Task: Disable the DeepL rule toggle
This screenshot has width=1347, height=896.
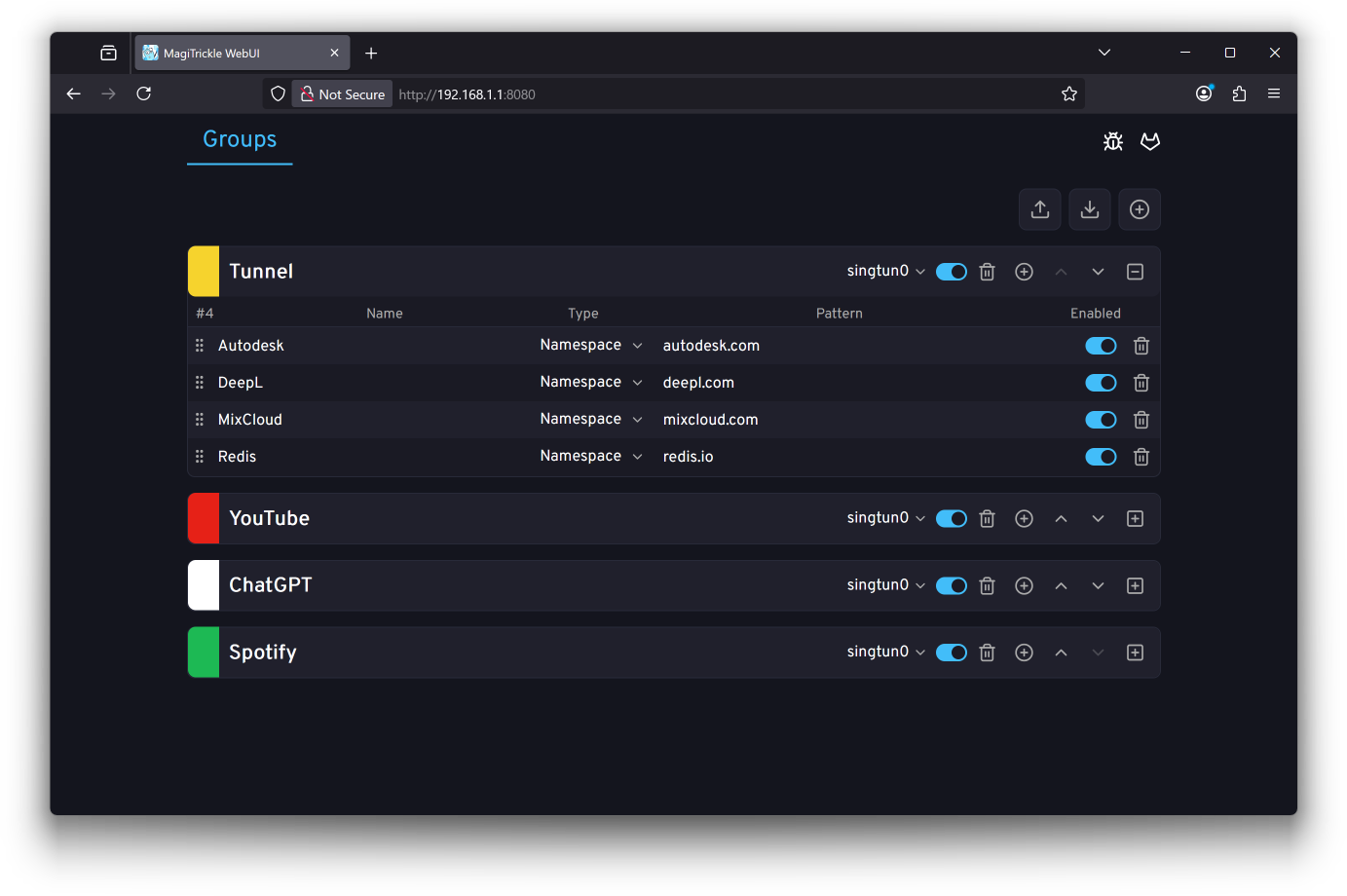Action: tap(1101, 383)
